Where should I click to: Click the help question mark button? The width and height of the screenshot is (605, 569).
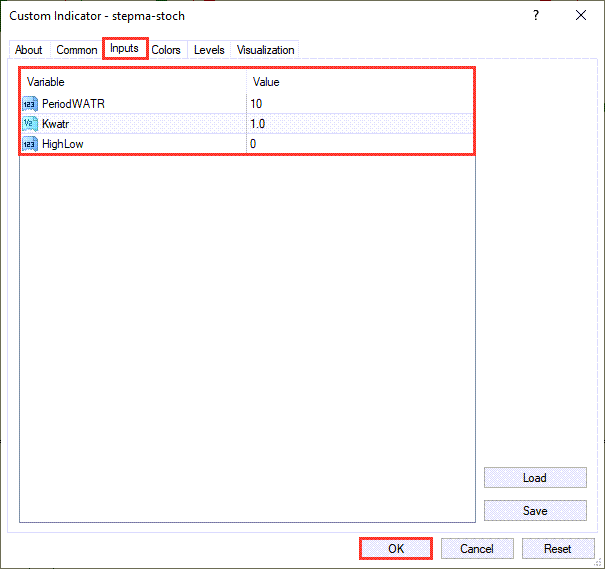coord(536,15)
